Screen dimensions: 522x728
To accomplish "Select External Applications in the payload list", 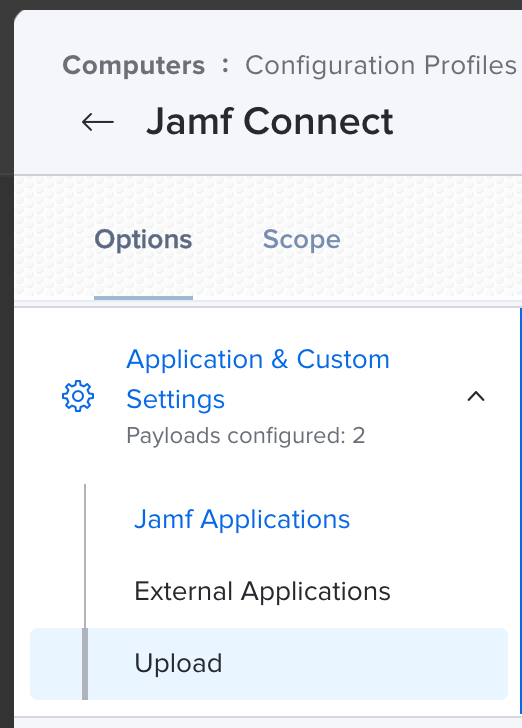I will pyautogui.click(x=262, y=591).
